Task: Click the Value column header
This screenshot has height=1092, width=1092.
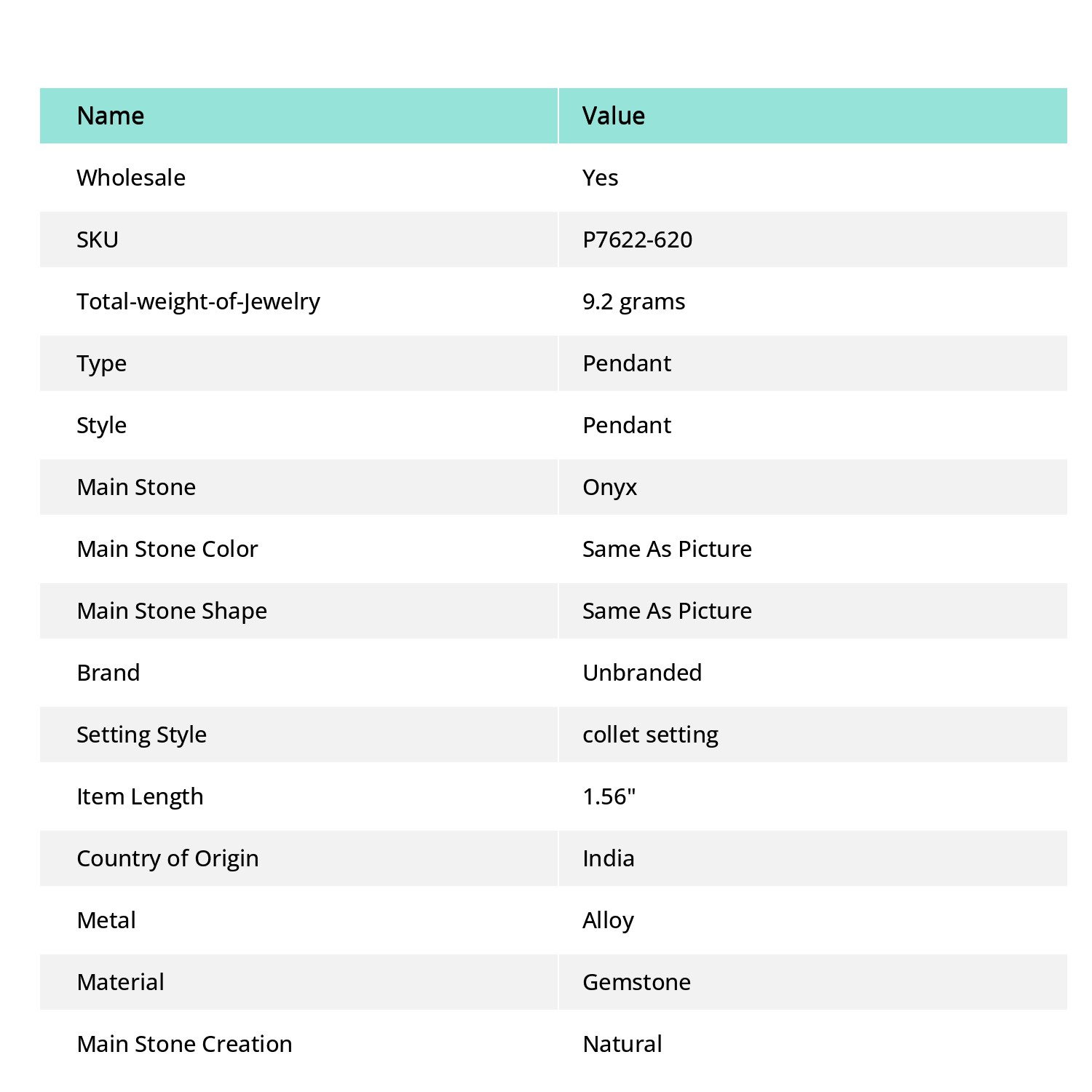Action: pos(613,116)
